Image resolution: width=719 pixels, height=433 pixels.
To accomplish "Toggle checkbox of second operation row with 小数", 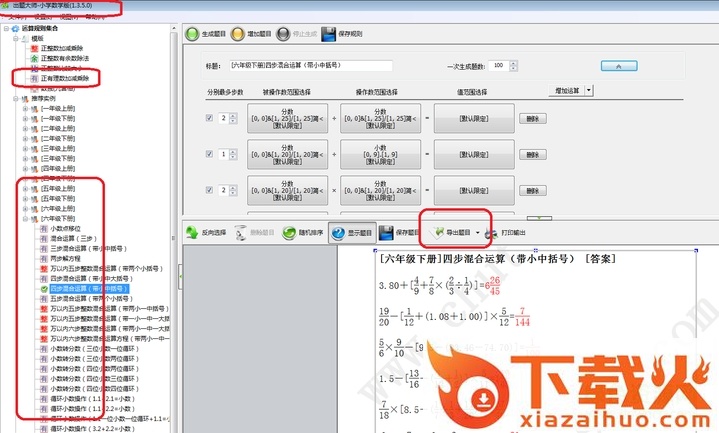I will click(209, 154).
